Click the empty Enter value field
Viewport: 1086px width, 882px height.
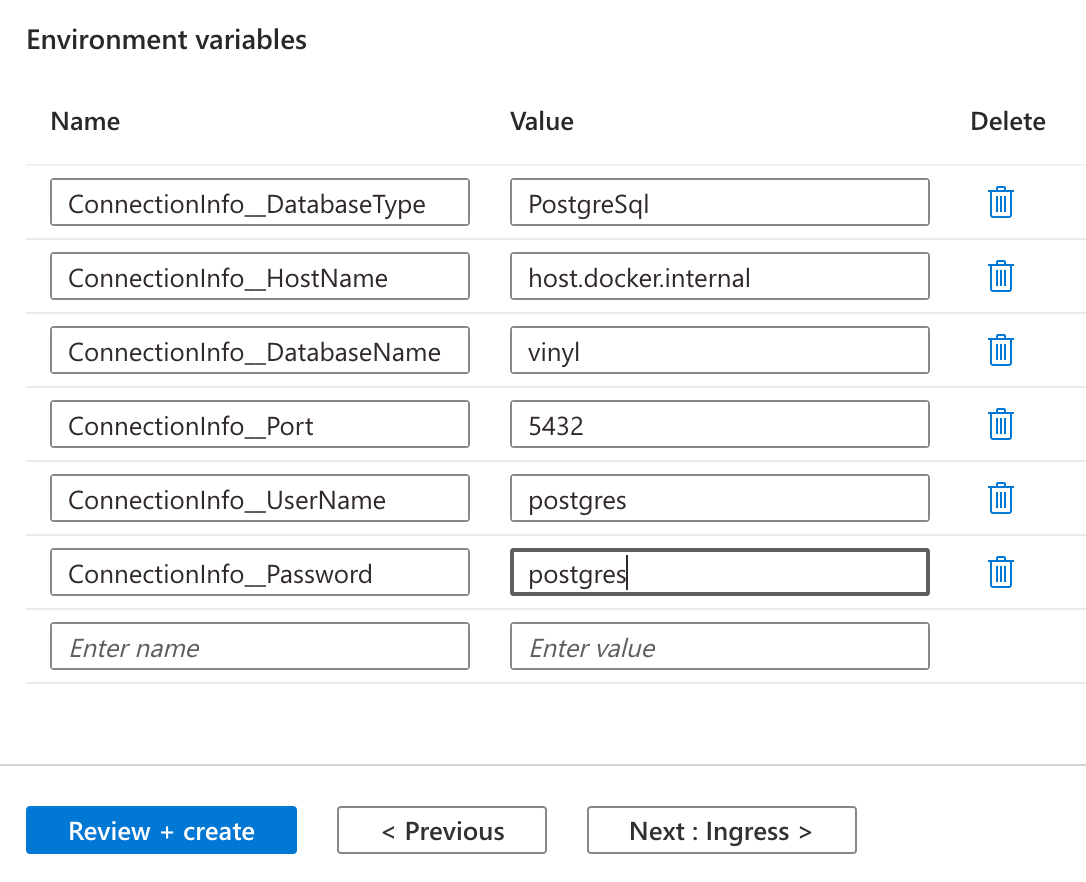(719, 646)
